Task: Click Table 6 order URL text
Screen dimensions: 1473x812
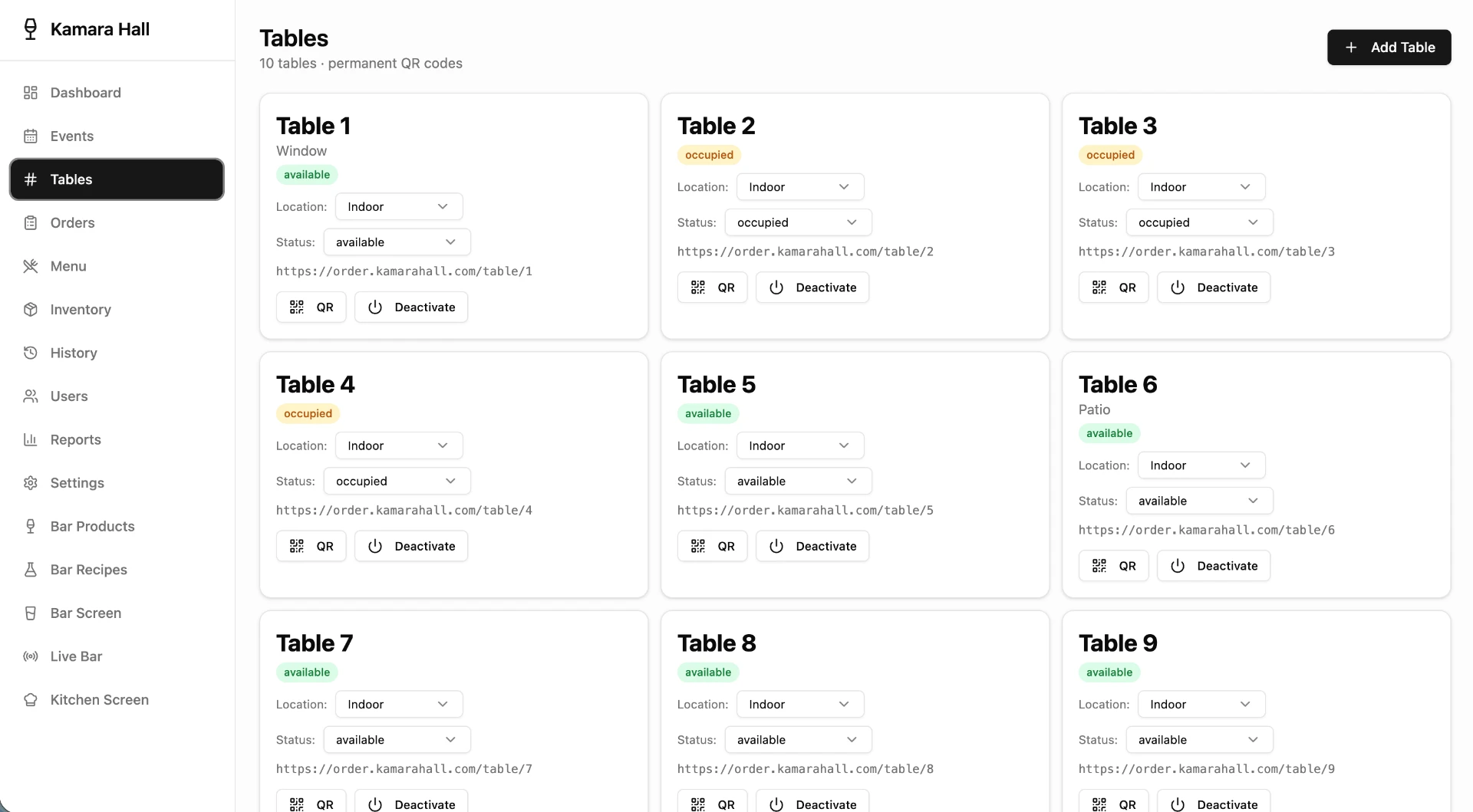Action: [1207, 530]
